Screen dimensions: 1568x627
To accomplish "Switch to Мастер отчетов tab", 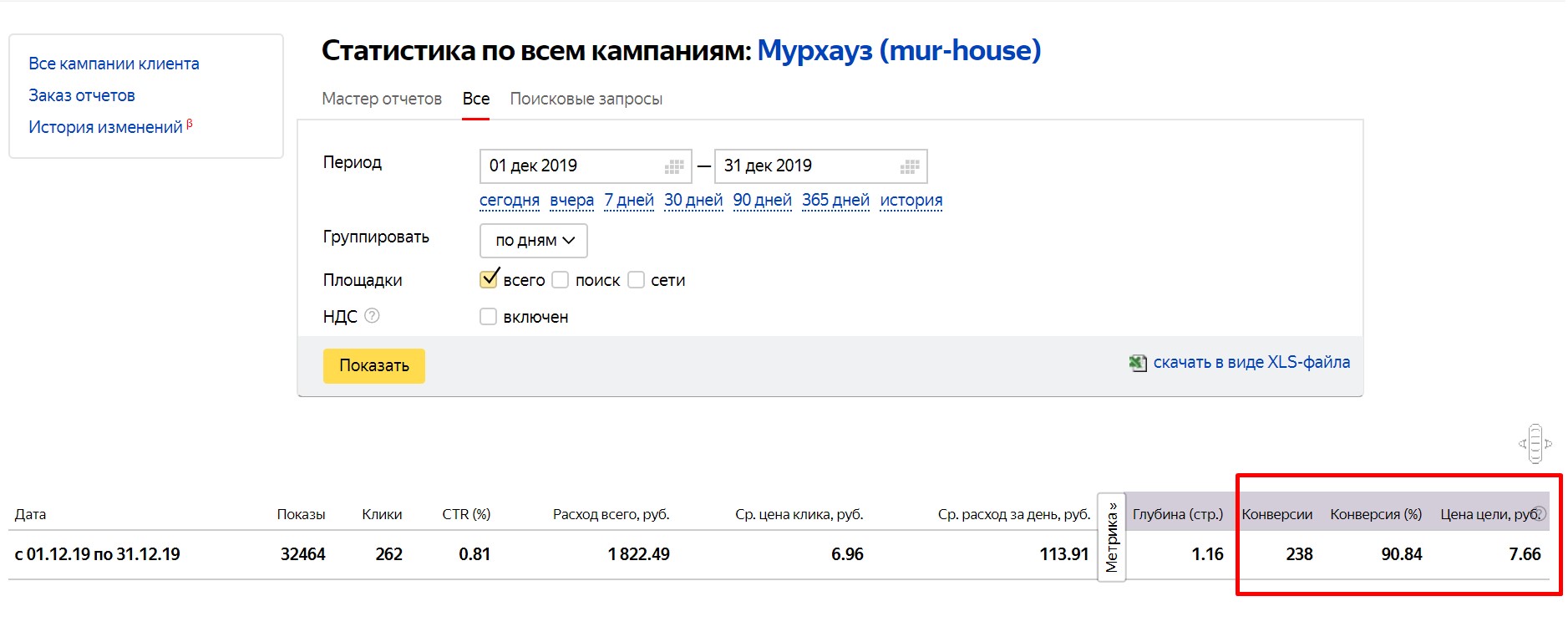I will (x=382, y=99).
